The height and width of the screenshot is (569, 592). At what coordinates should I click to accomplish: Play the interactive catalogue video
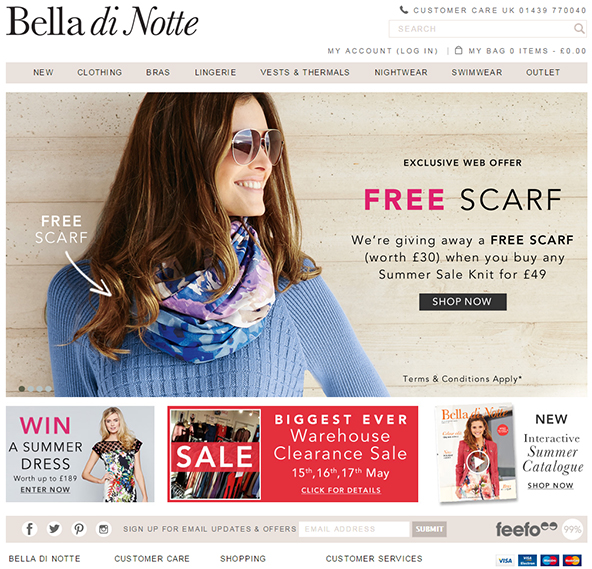[477, 462]
